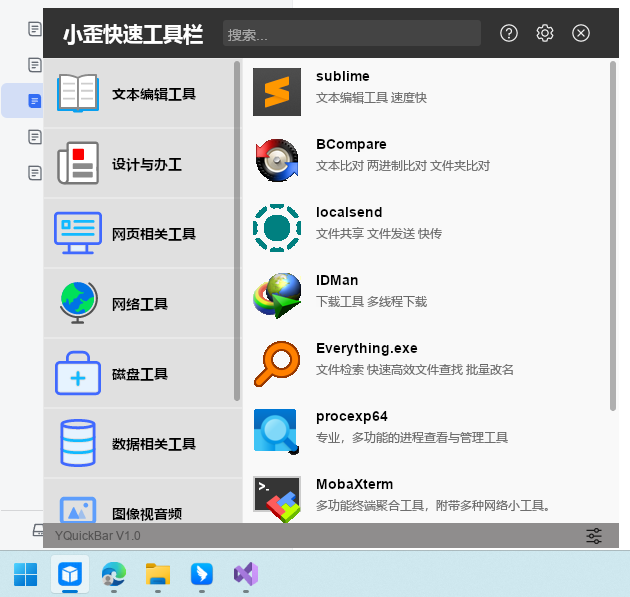Launch sublime via its orange icon
Image resolution: width=630 pixels, height=597 pixels.
(277, 92)
